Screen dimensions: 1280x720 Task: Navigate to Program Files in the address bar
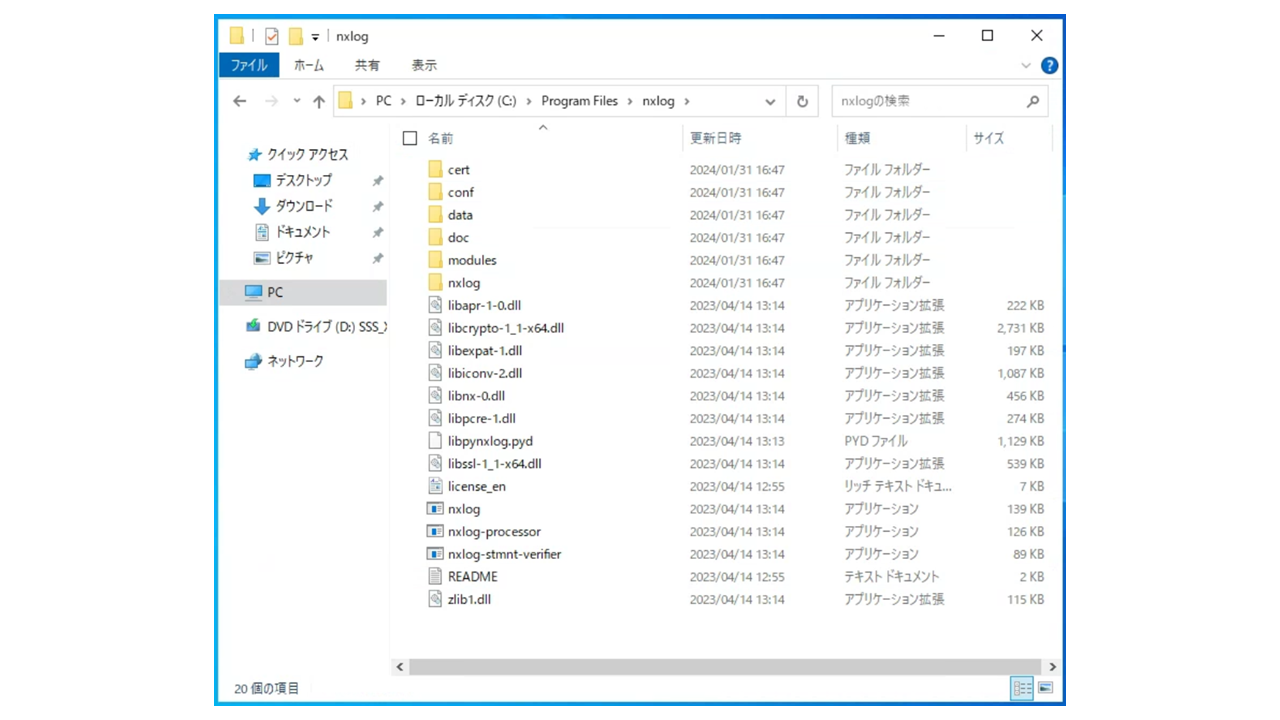coord(580,101)
